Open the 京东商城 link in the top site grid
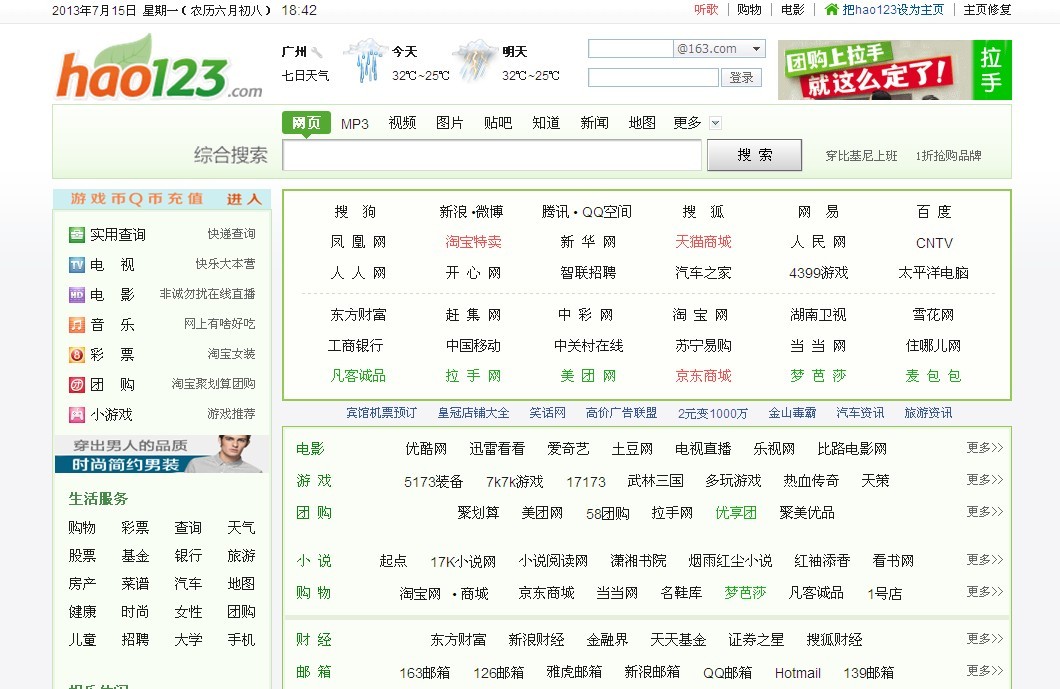 point(703,376)
